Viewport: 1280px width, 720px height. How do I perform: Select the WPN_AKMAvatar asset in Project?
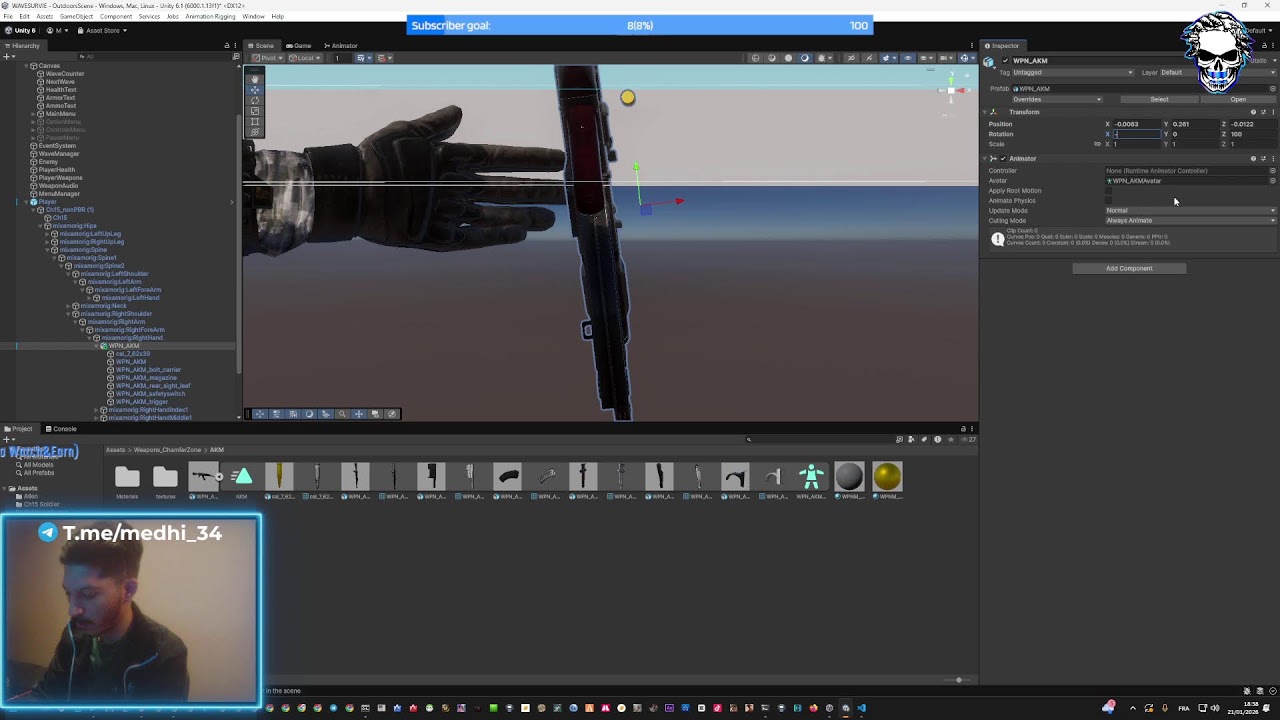(811, 481)
